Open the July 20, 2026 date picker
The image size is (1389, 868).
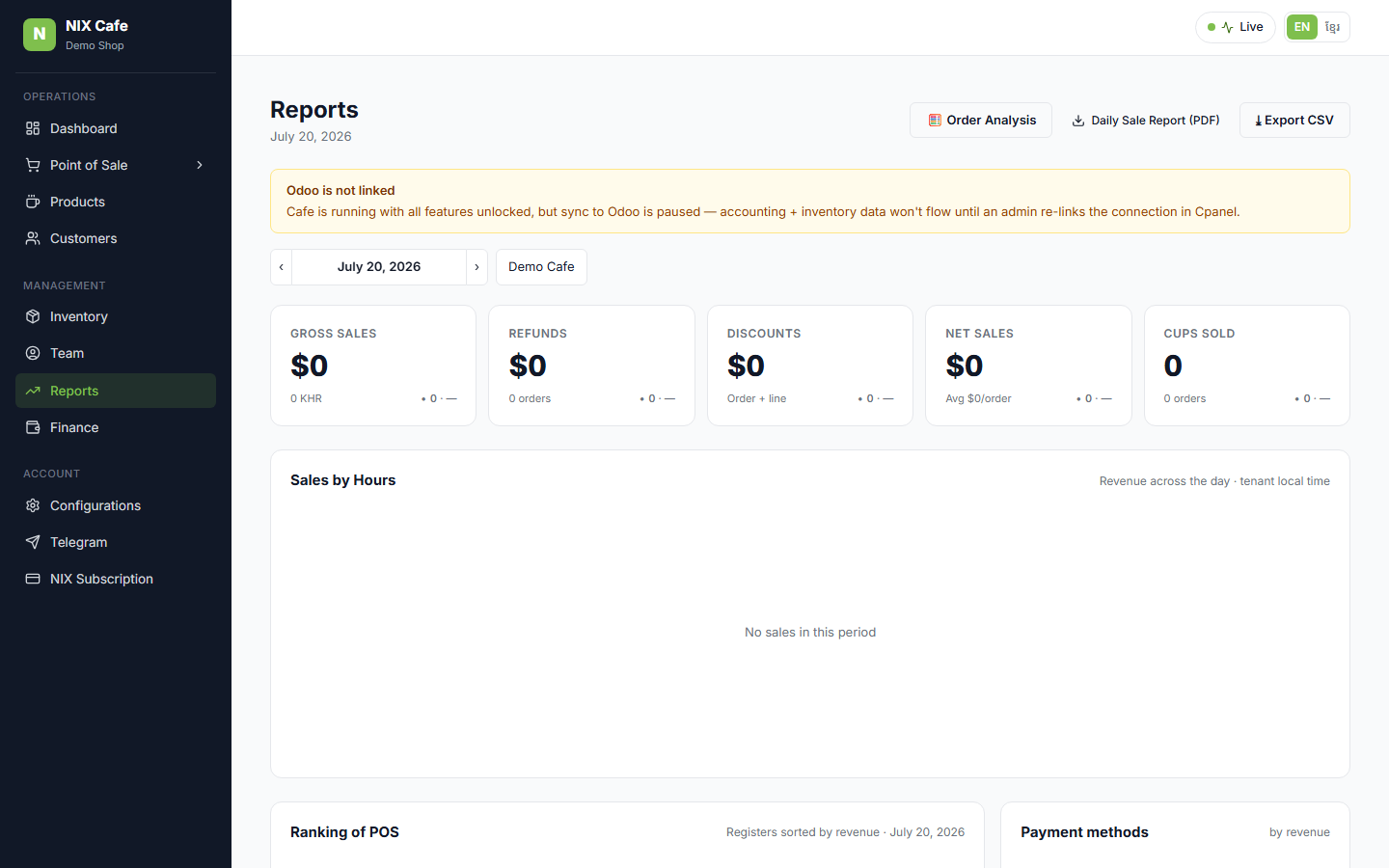[379, 267]
